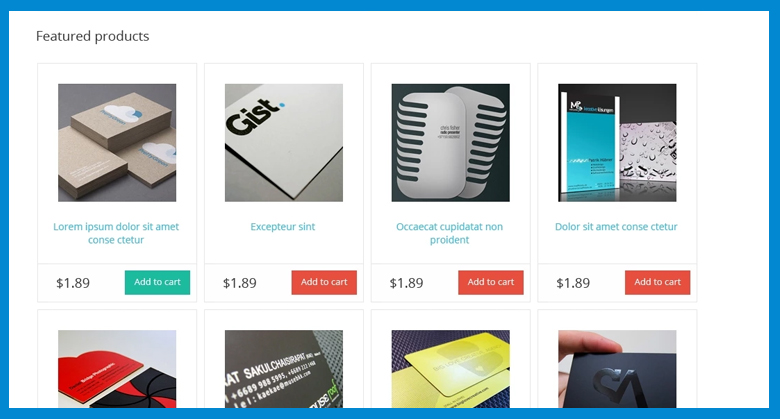Click the Featured products heading

tap(93, 36)
